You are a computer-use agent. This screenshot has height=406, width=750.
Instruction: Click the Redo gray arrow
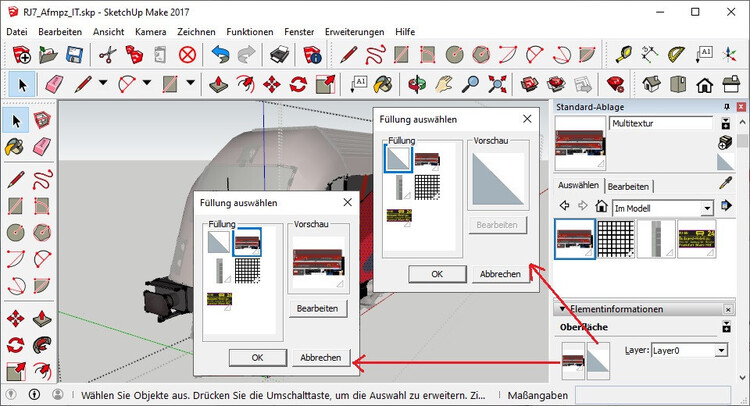(246, 55)
